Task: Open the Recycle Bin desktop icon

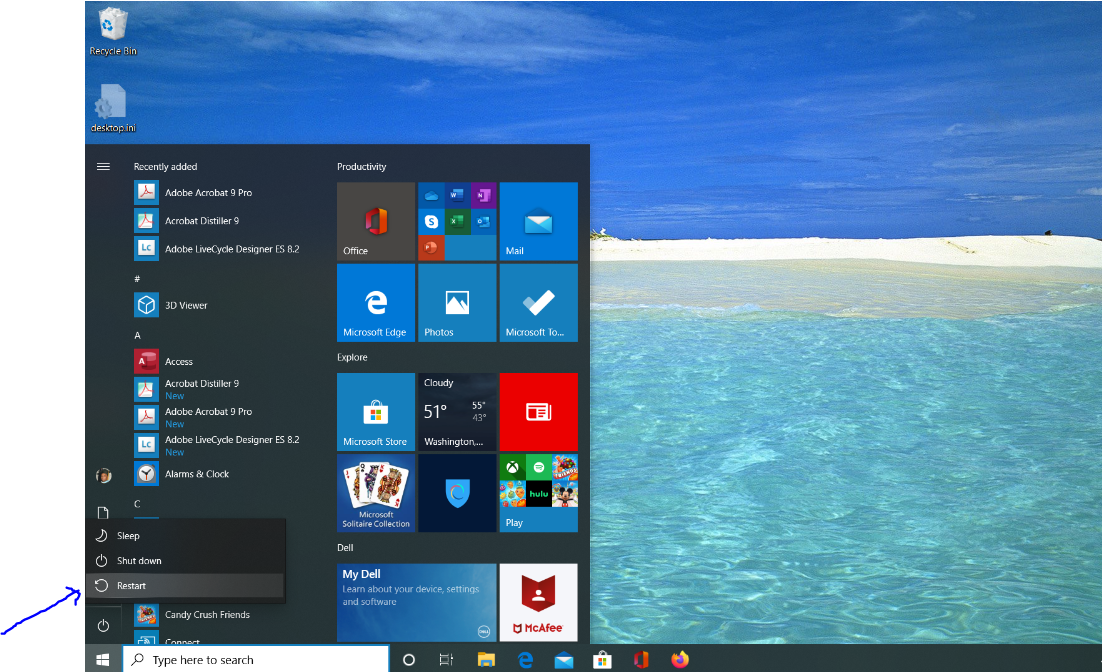Action: click(x=112, y=32)
